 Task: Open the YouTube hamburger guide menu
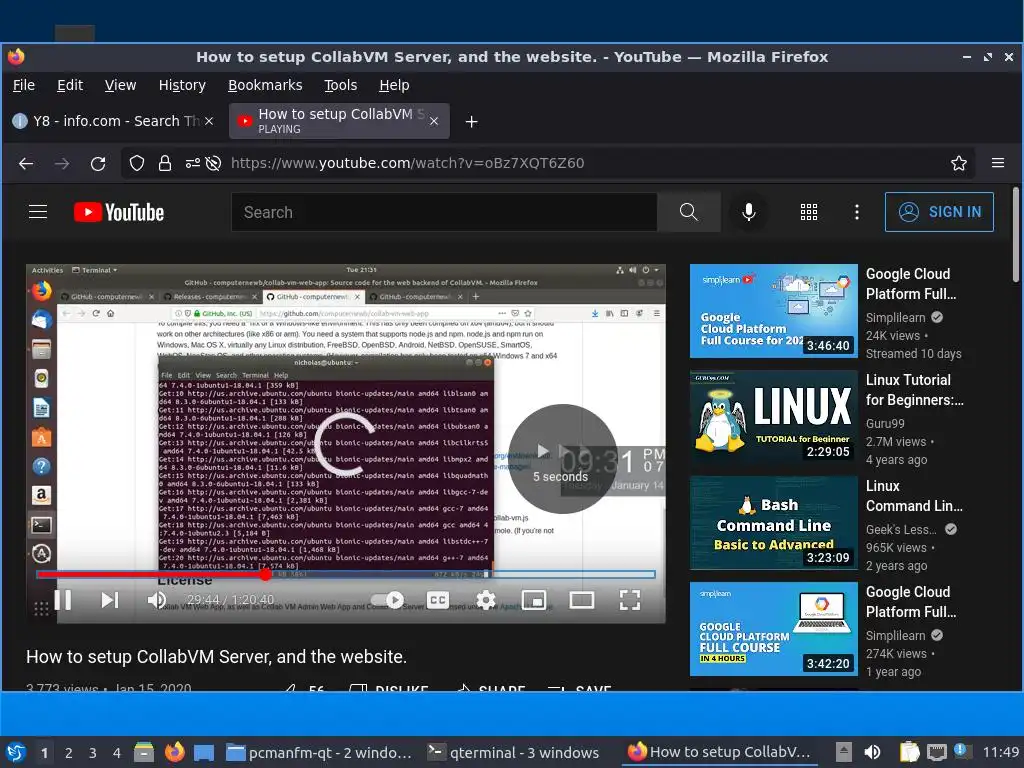point(38,212)
